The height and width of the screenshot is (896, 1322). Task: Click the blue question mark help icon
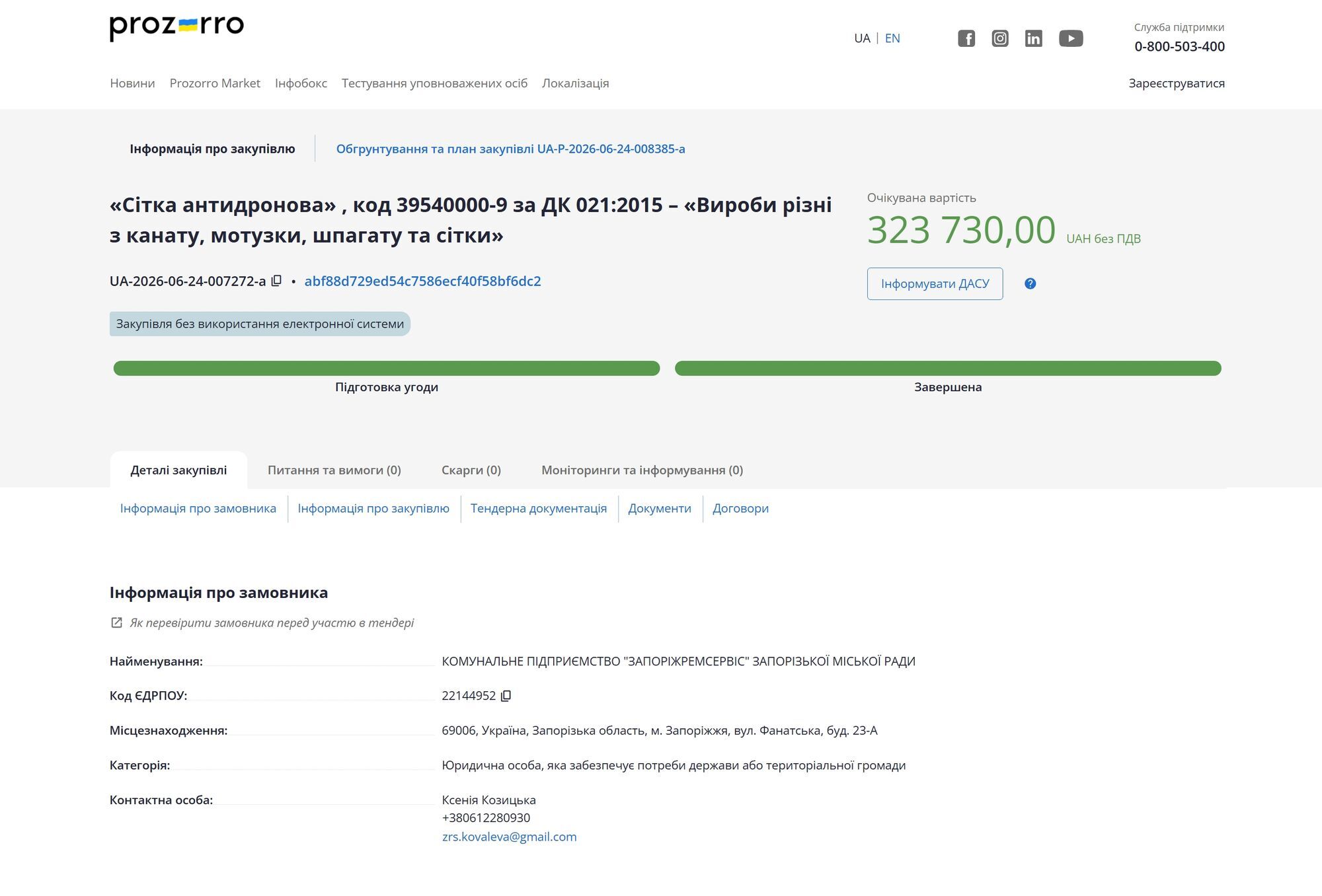click(1030, 283)
